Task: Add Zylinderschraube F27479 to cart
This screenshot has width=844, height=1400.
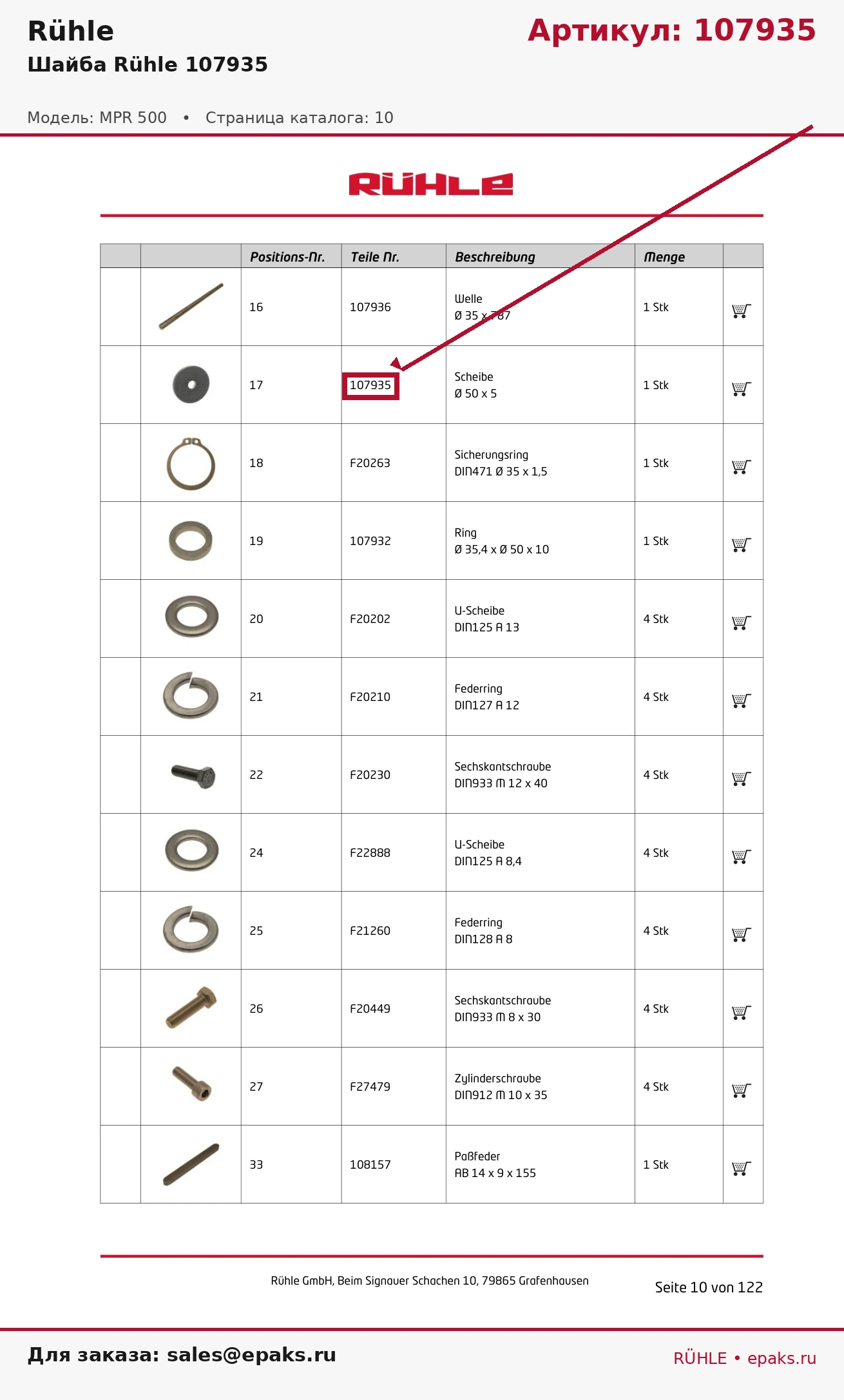Action: [x=742, y=1091]
